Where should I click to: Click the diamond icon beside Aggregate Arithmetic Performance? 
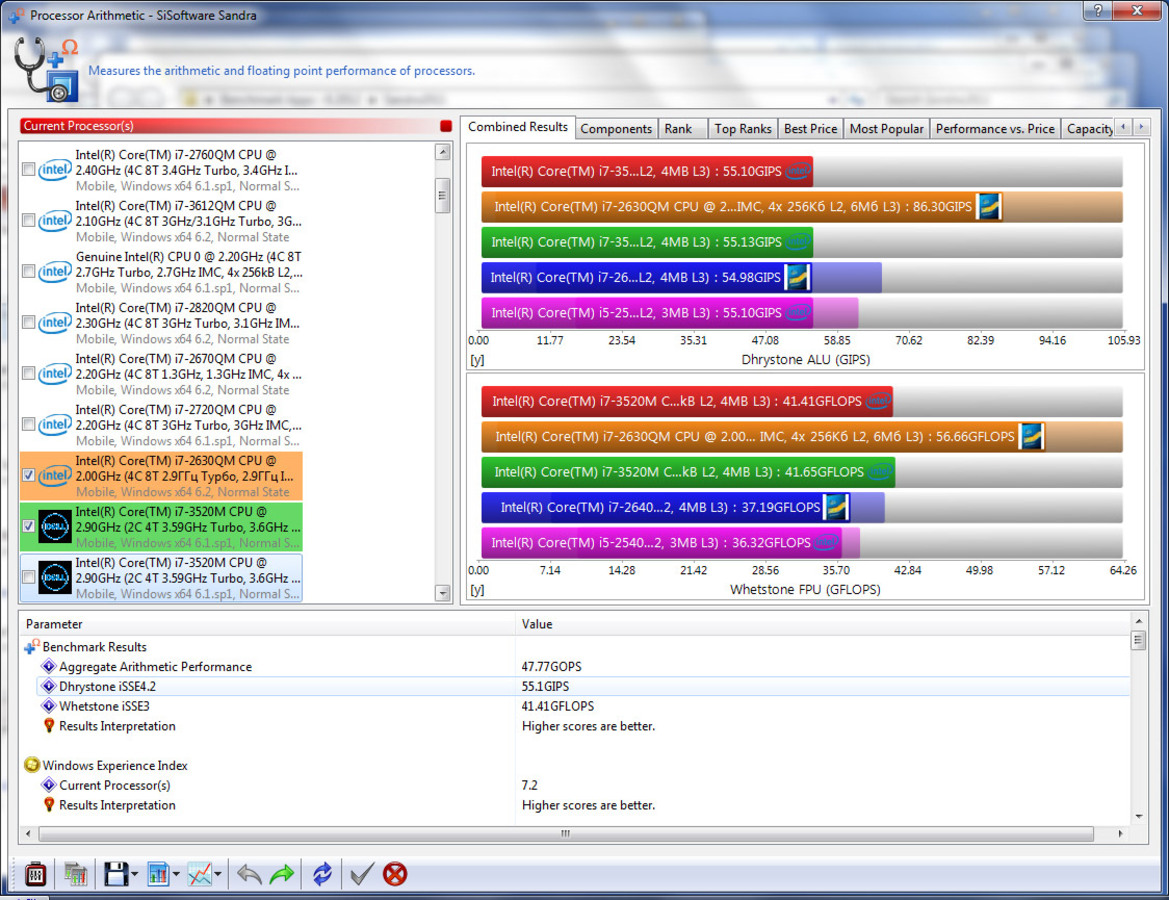pos(49,667)
